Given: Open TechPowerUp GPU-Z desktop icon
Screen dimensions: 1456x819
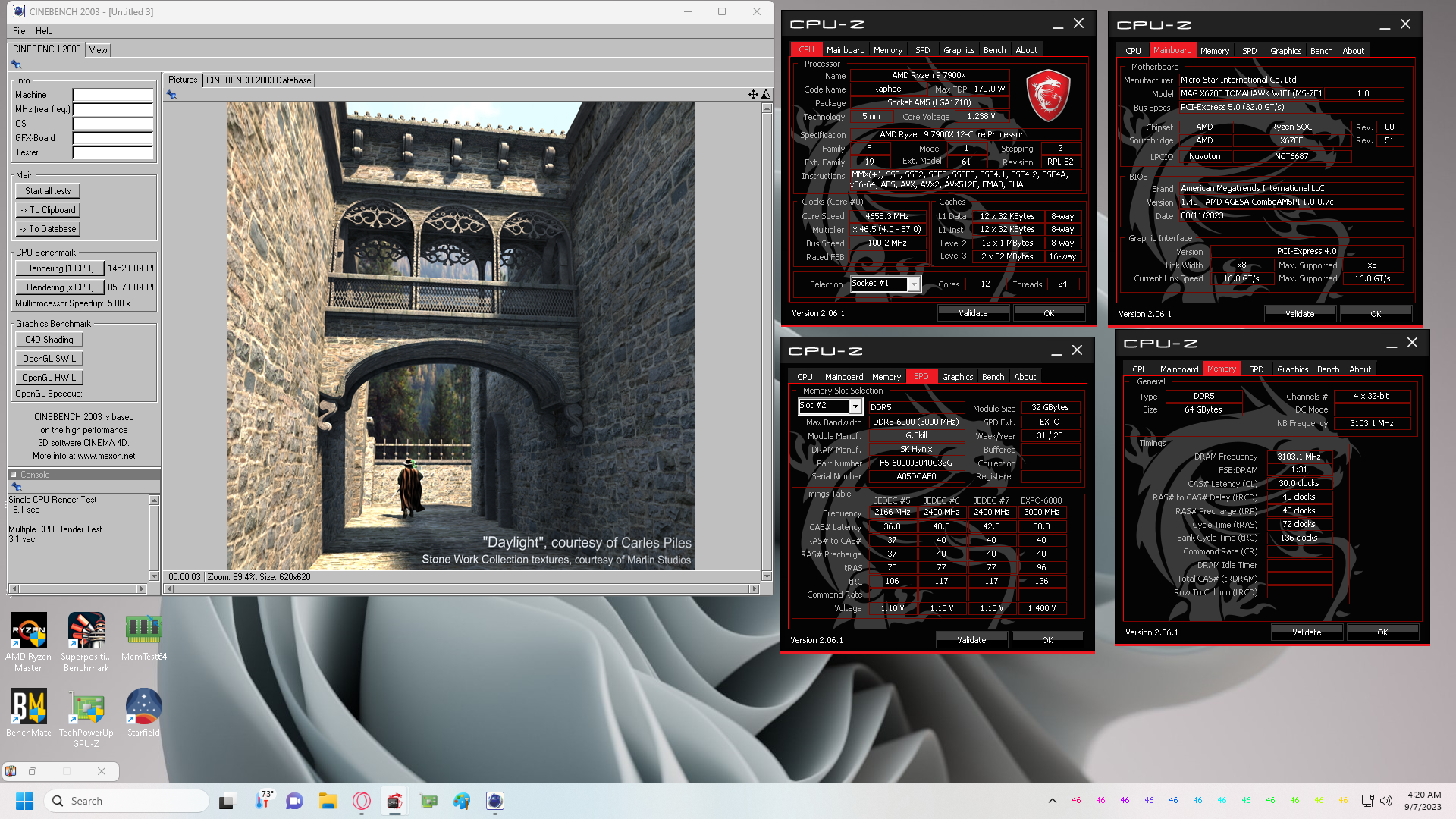Looking at the screenshot, I should [x=86, y=717].
